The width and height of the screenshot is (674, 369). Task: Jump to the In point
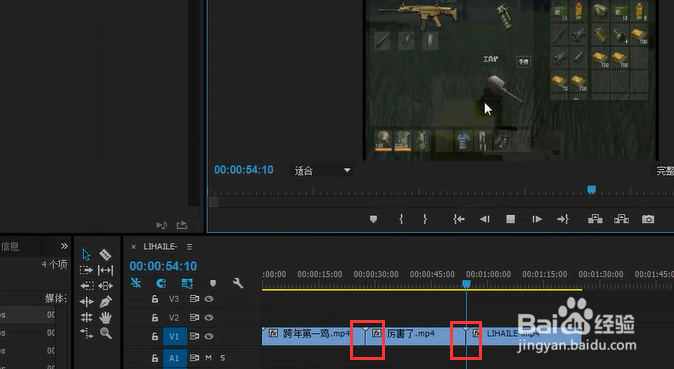459,219
